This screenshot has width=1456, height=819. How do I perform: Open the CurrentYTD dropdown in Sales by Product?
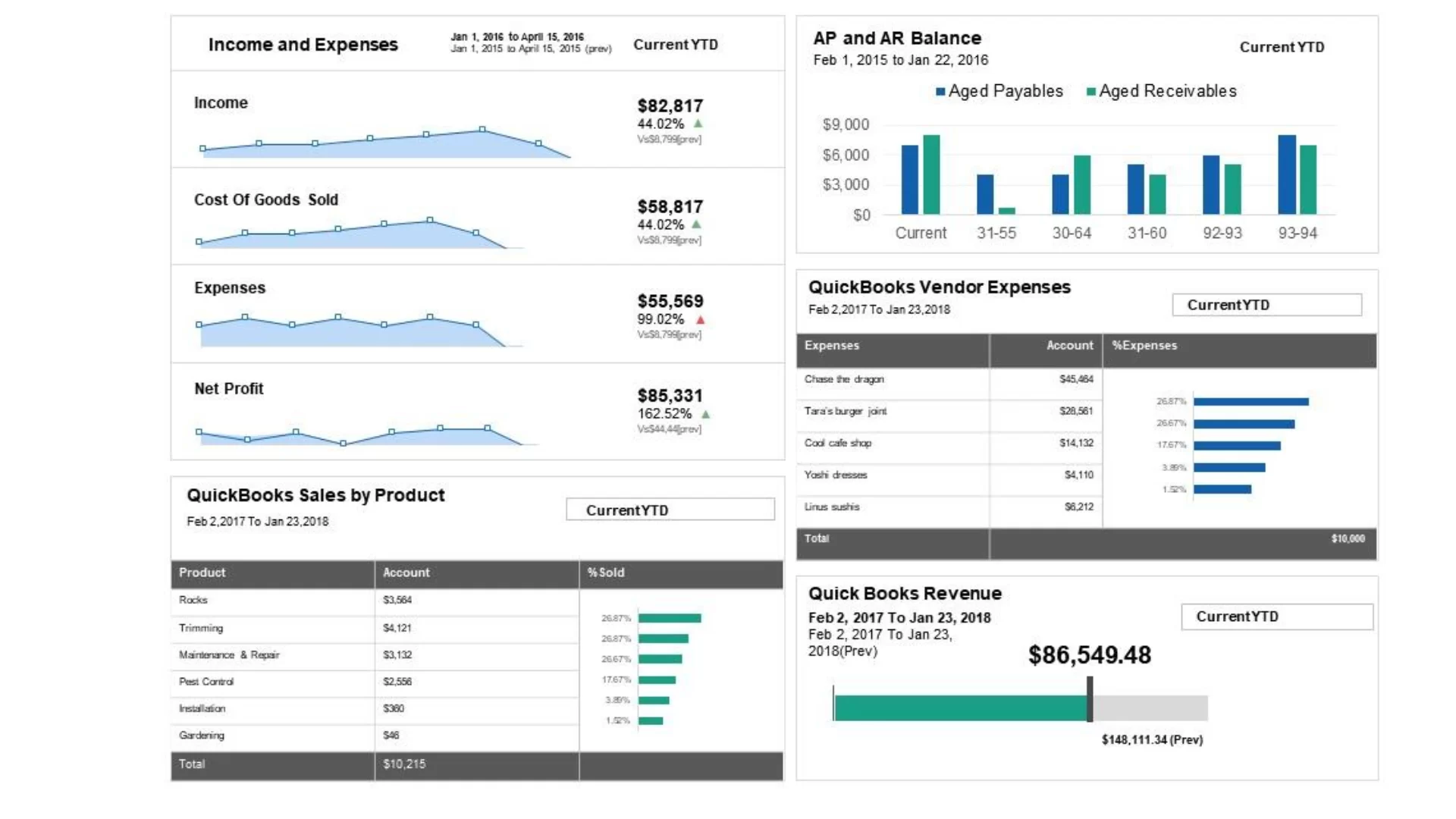670,510
